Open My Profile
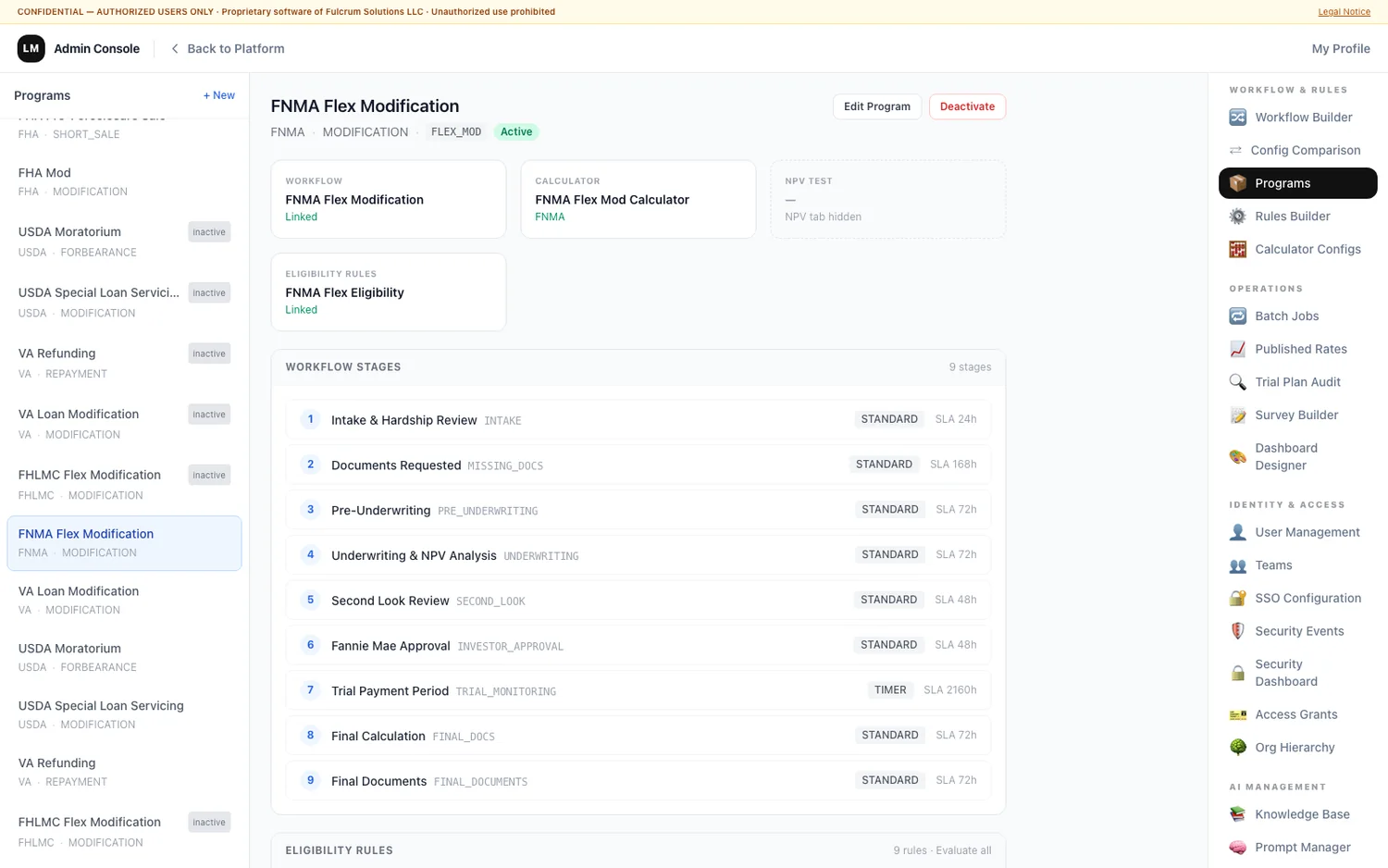The image size is (1388, 868). tap(1341, 49)
